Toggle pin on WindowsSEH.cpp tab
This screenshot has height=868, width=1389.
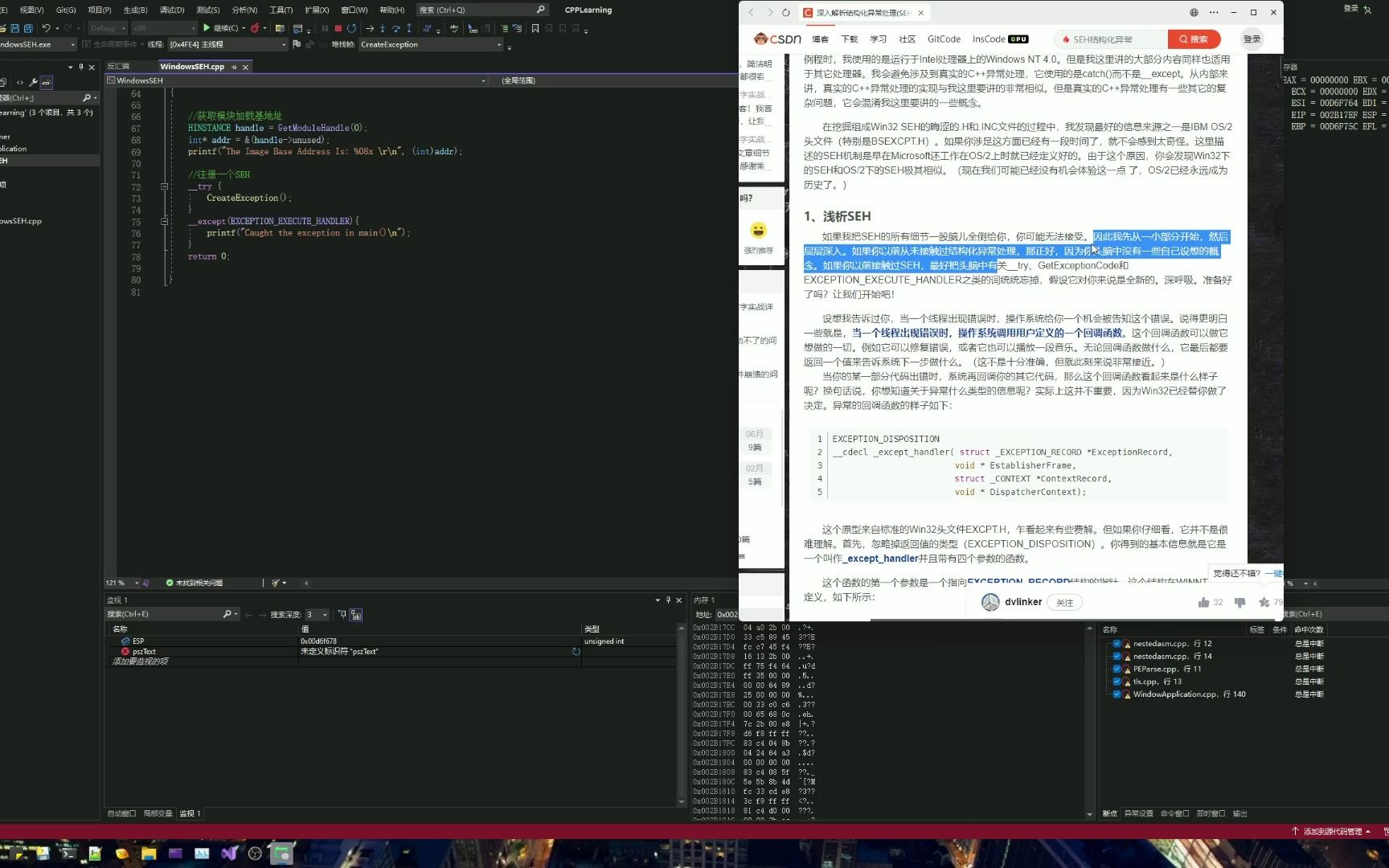[x=234, y=67]
